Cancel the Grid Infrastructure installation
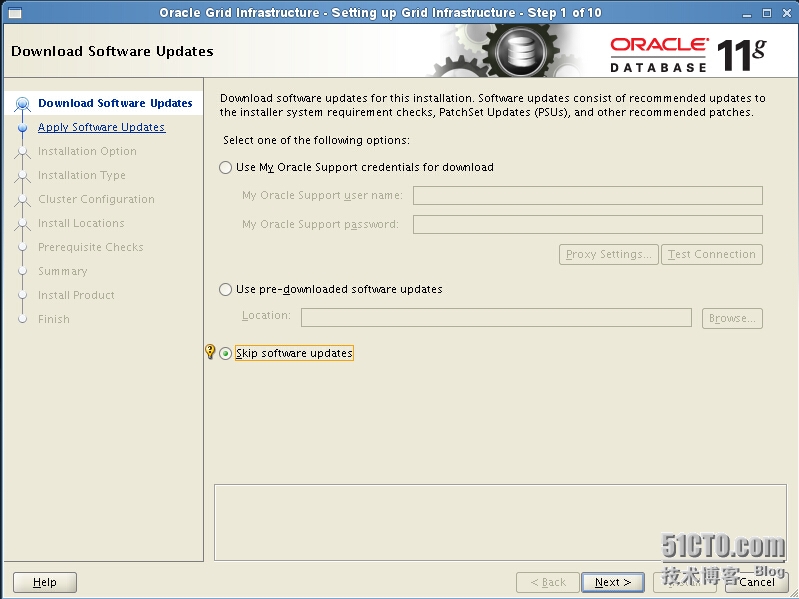This screenshot has height=599, width=799. tap(757, 582)
